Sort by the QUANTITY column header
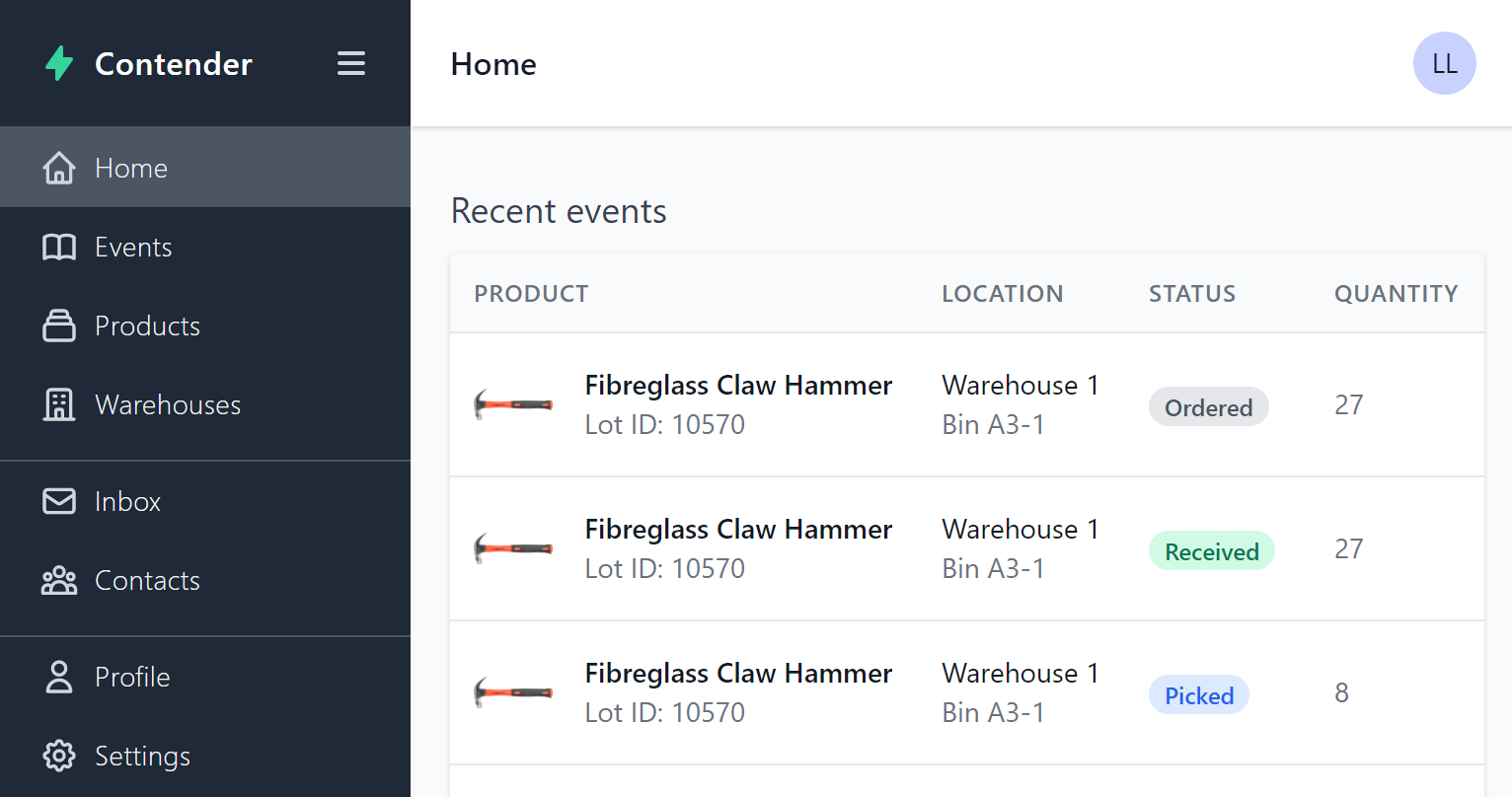1512x797 pixels. 1397,293
